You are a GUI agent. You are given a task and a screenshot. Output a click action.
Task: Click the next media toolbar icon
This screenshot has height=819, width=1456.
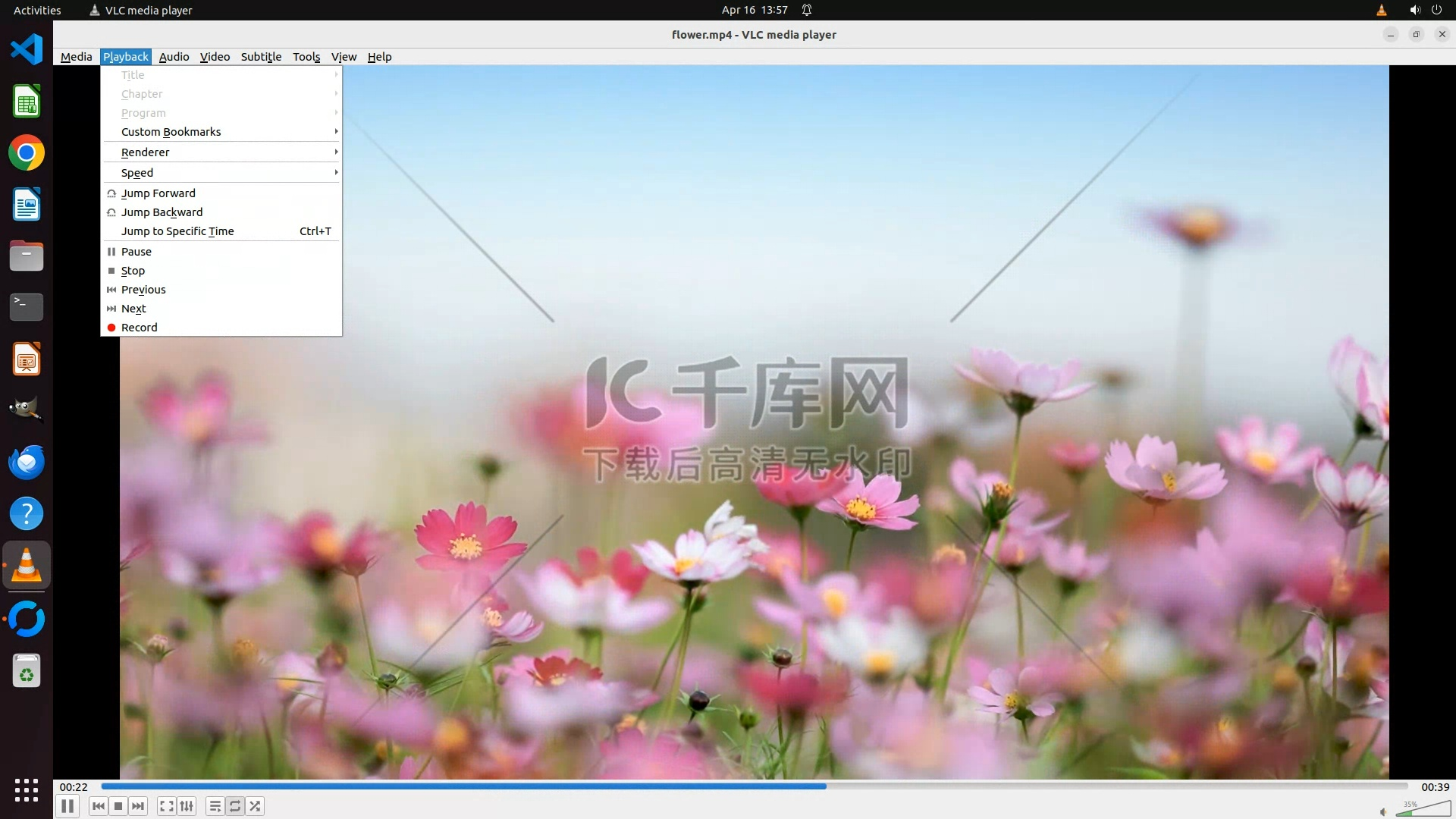pyautogui.click(x=138, y=806)
